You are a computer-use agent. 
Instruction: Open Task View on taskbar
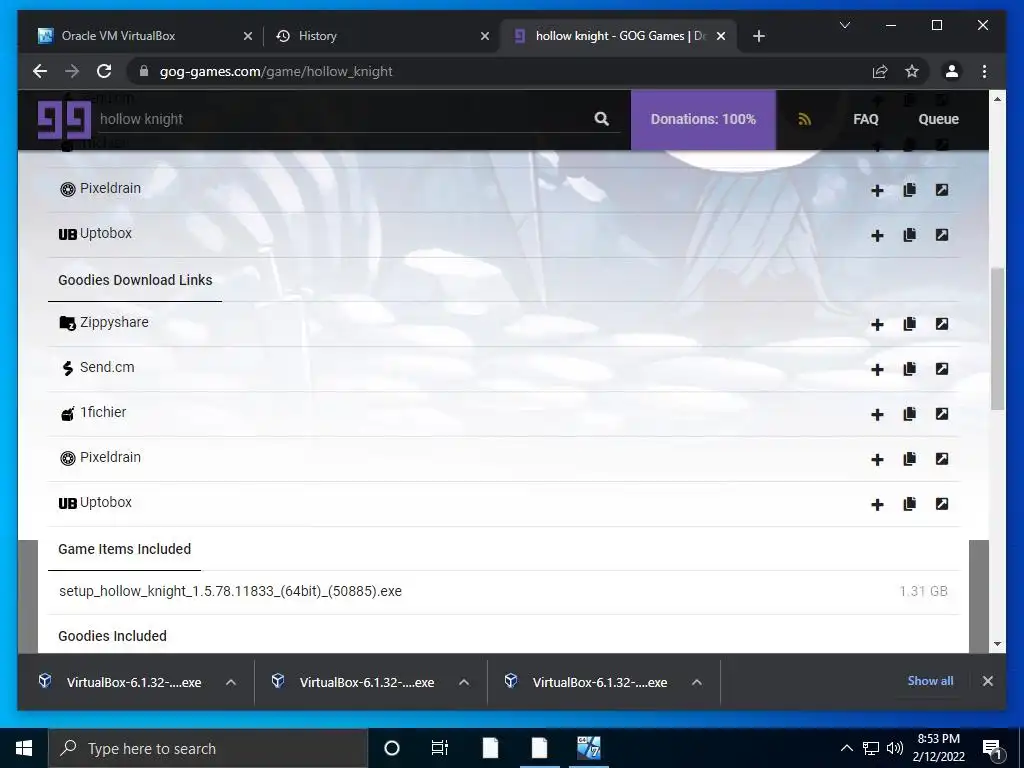tap(440, 748)
